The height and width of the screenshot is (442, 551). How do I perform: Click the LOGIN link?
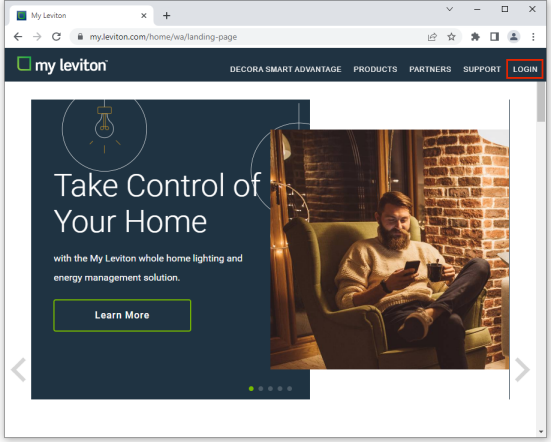[x=525, y=69]
